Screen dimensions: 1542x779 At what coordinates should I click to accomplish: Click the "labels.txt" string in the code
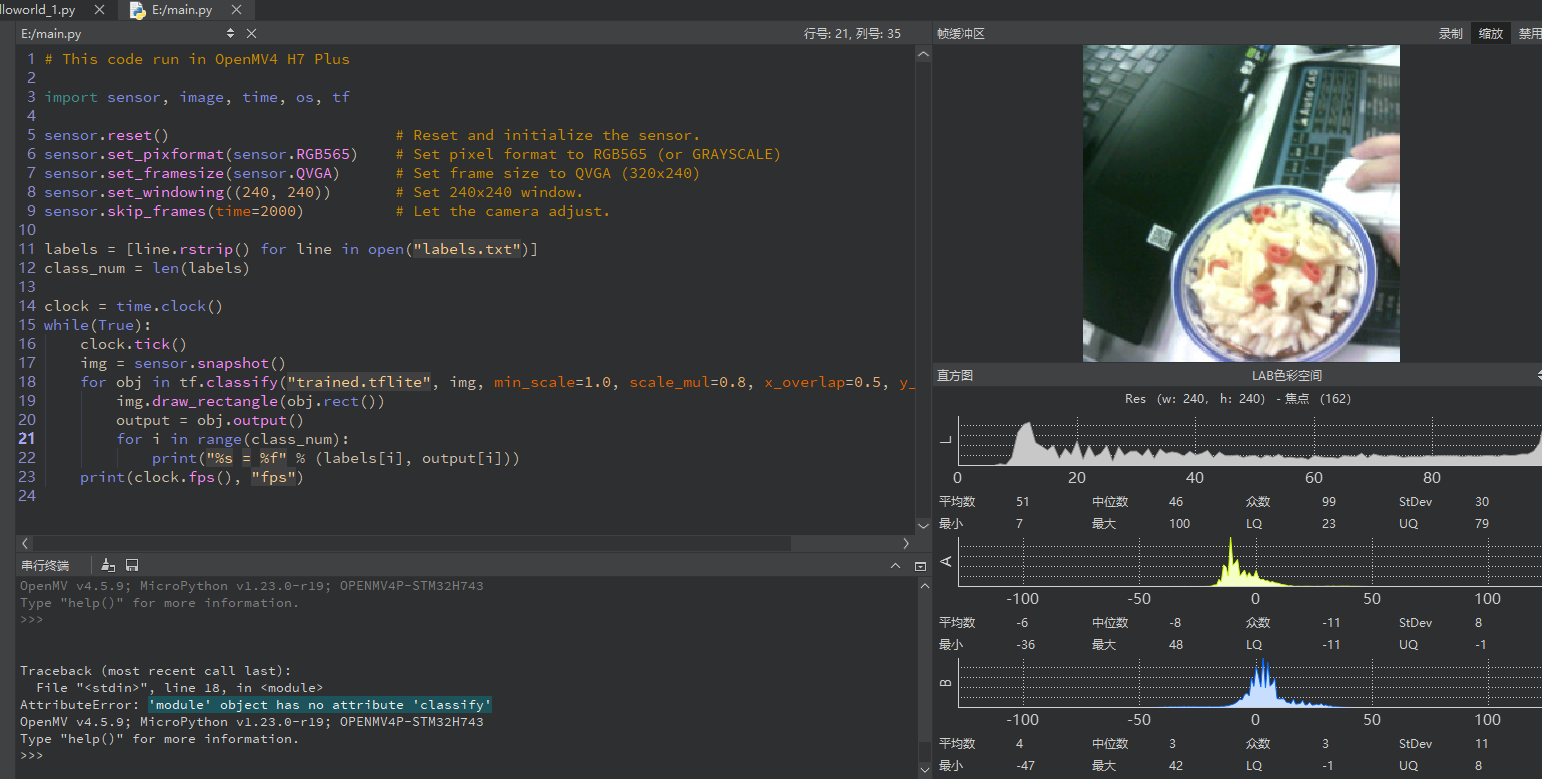467,249
